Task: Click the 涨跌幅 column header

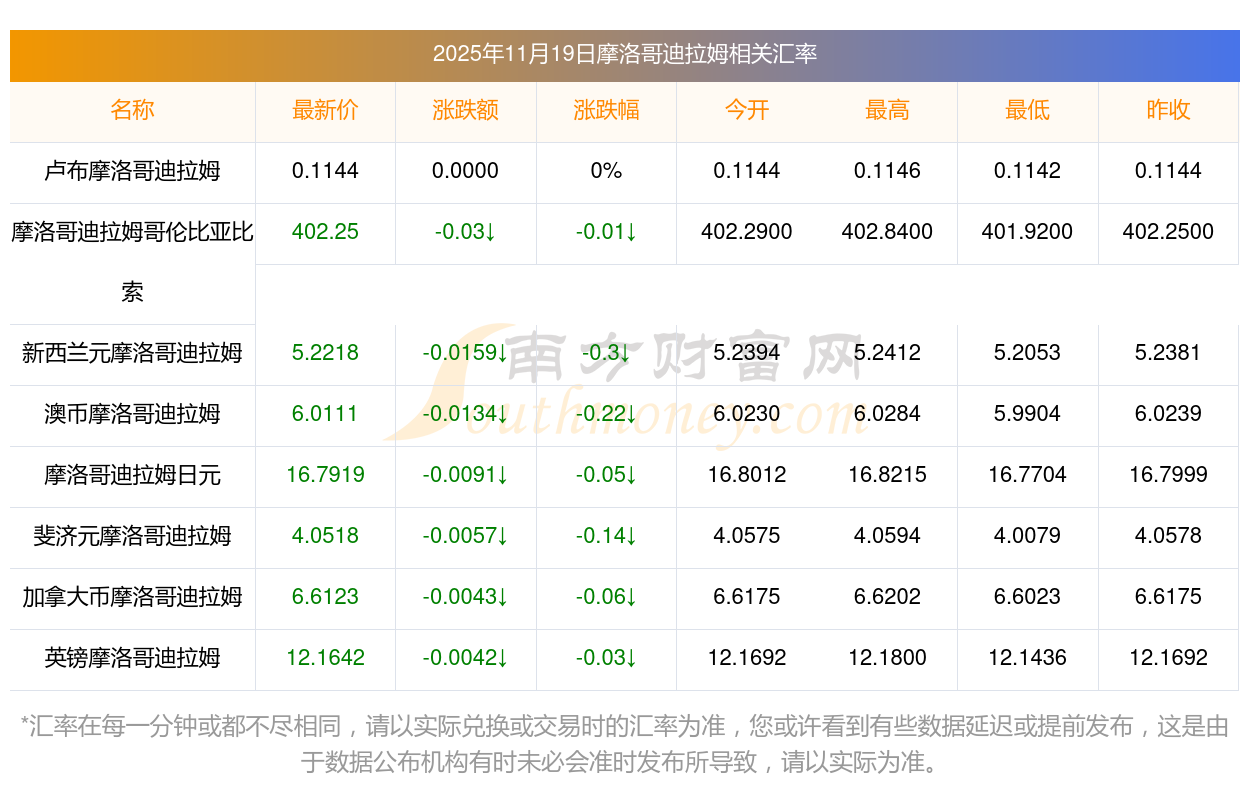Action: pos(606,110)
